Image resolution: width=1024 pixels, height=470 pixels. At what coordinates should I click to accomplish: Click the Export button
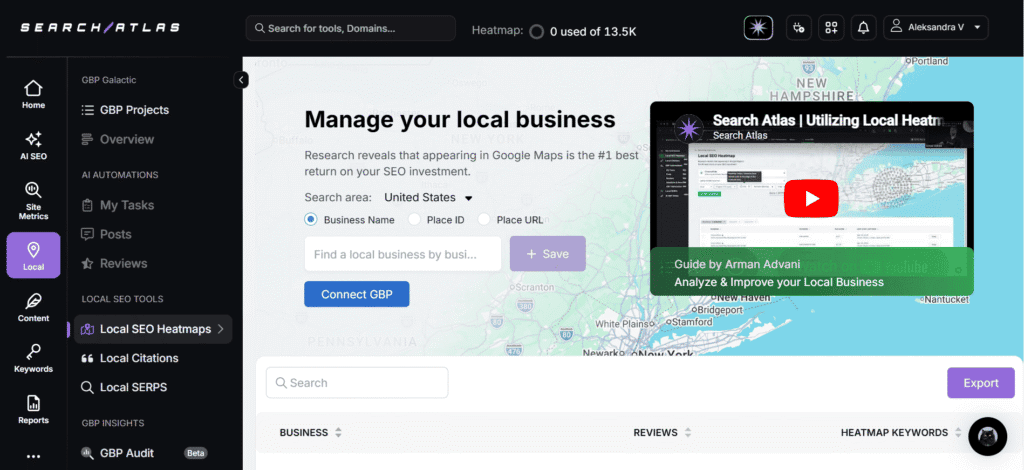click(981, 383)
